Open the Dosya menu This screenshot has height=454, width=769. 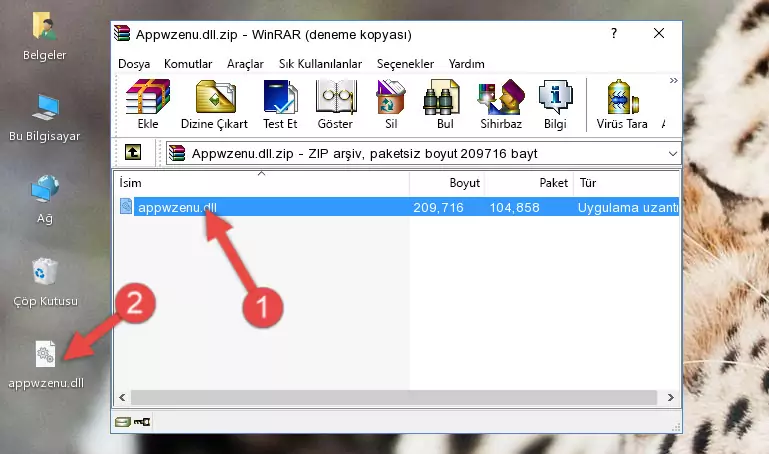click(x=134, y=64)
